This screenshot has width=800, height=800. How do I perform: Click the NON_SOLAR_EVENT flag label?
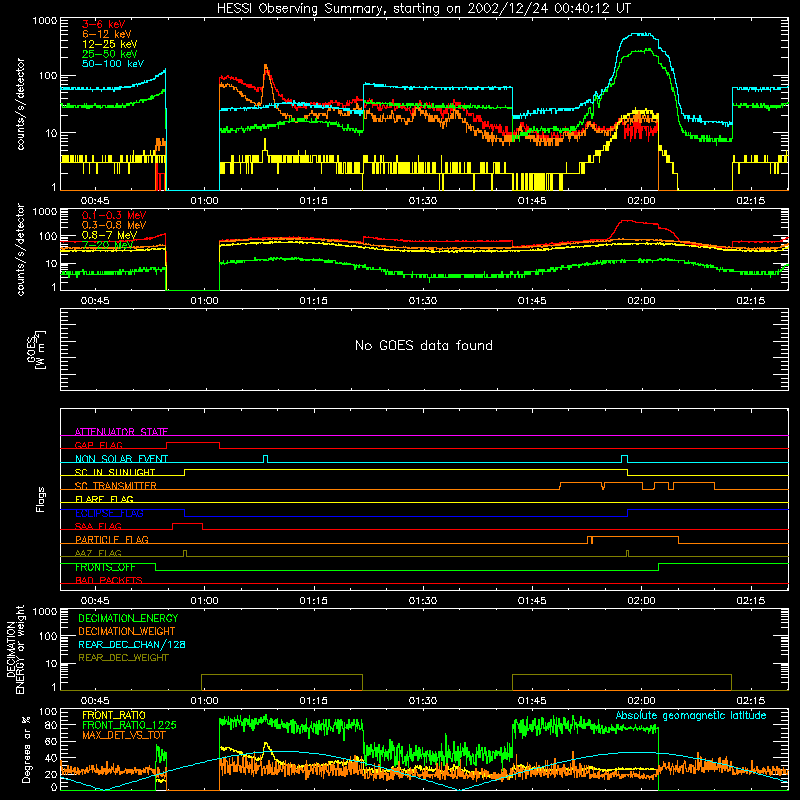click(x=121, y=459)
